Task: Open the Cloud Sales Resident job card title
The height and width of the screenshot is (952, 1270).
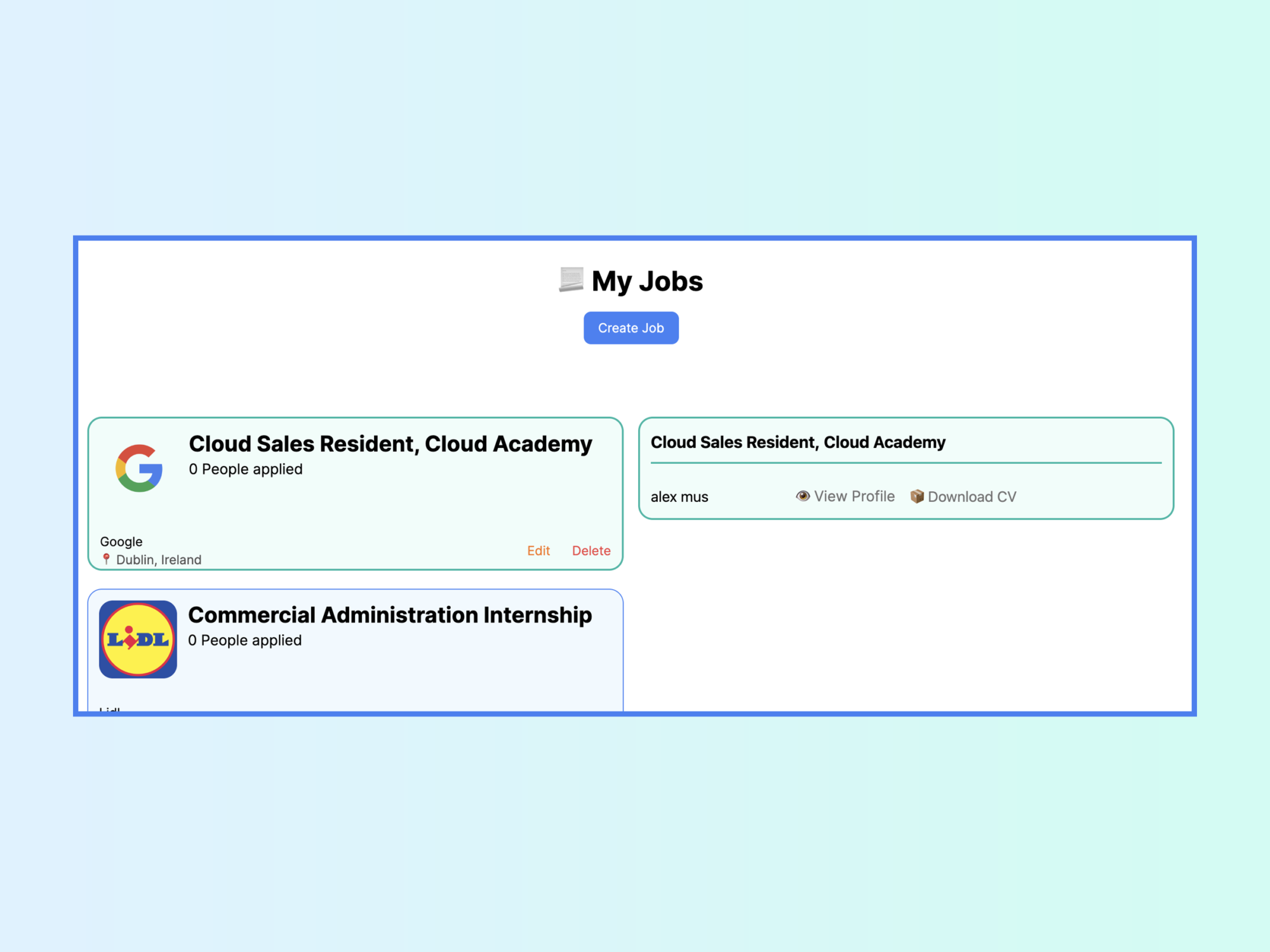Action: point(390,444)
